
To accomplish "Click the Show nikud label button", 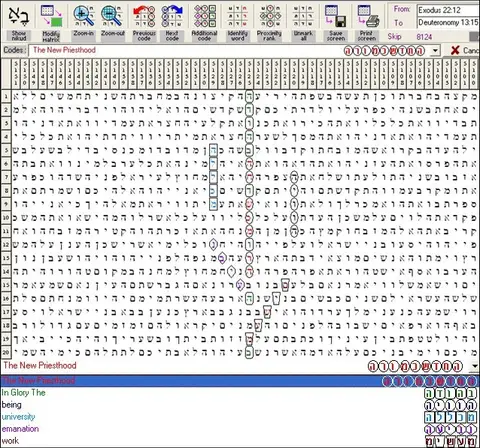I will pos(19,36).
